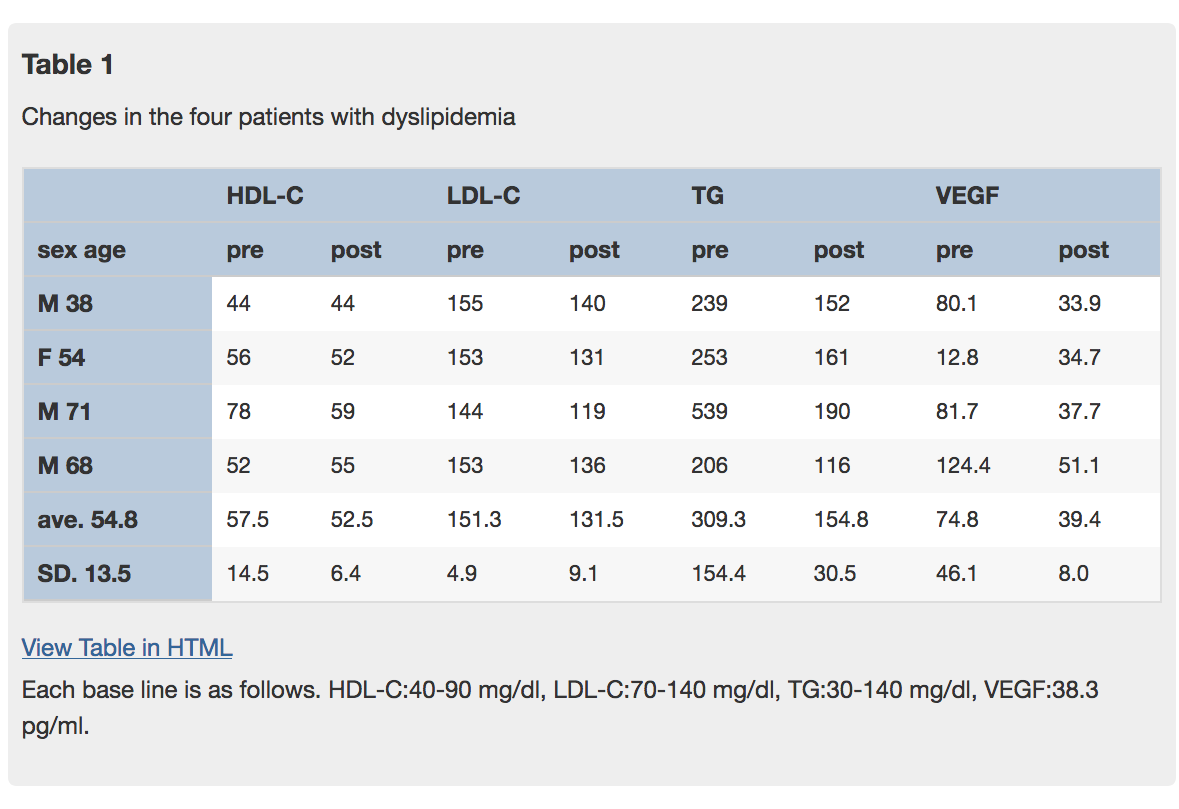Click the VEGF post value 33.9

(x=1079, y=304)
